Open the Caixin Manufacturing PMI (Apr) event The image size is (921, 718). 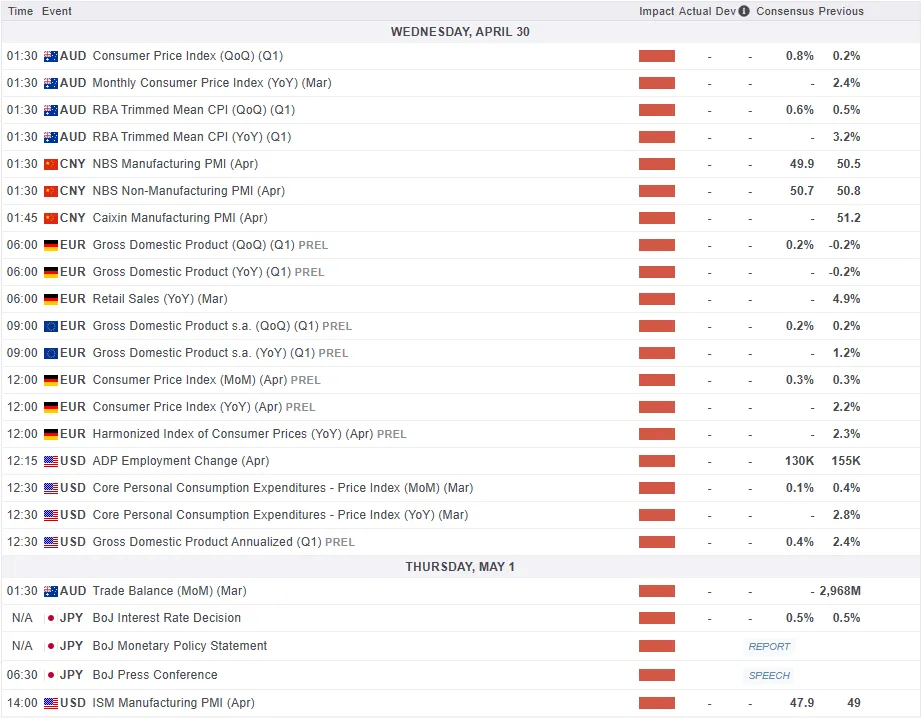pyautogui.click(x=180, y=218)
